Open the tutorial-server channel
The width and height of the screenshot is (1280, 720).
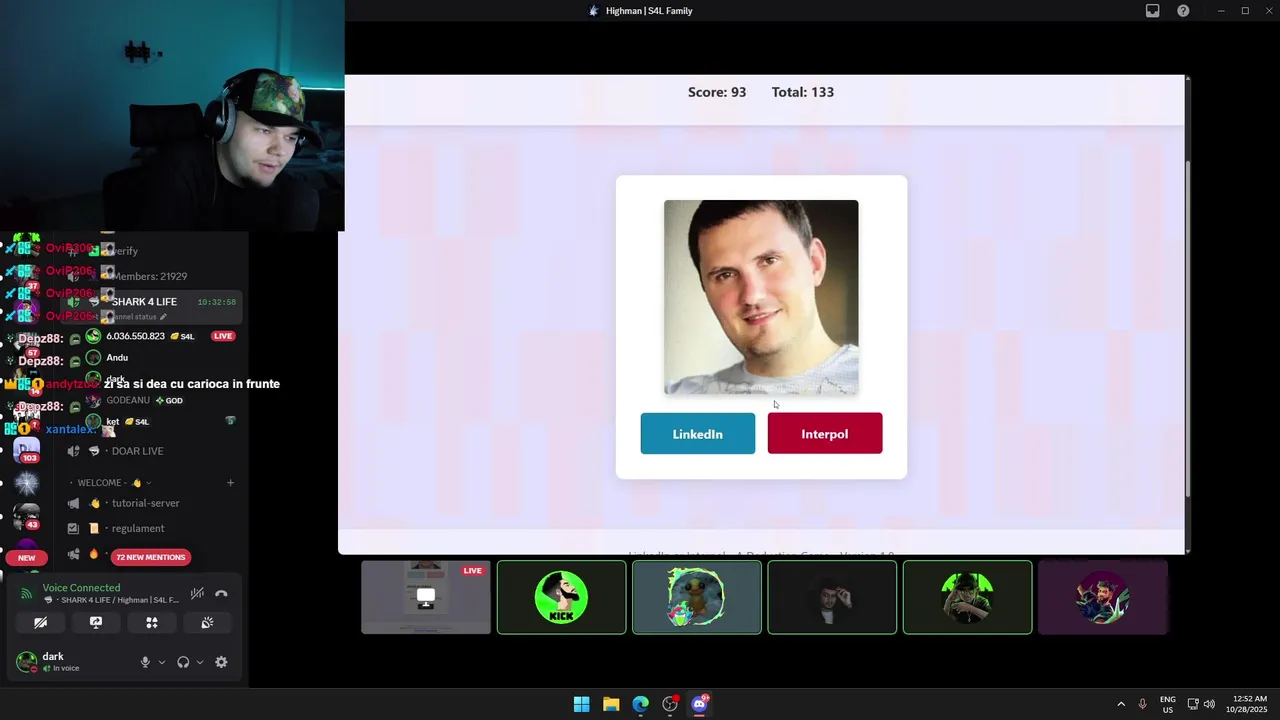pos(146,503)
